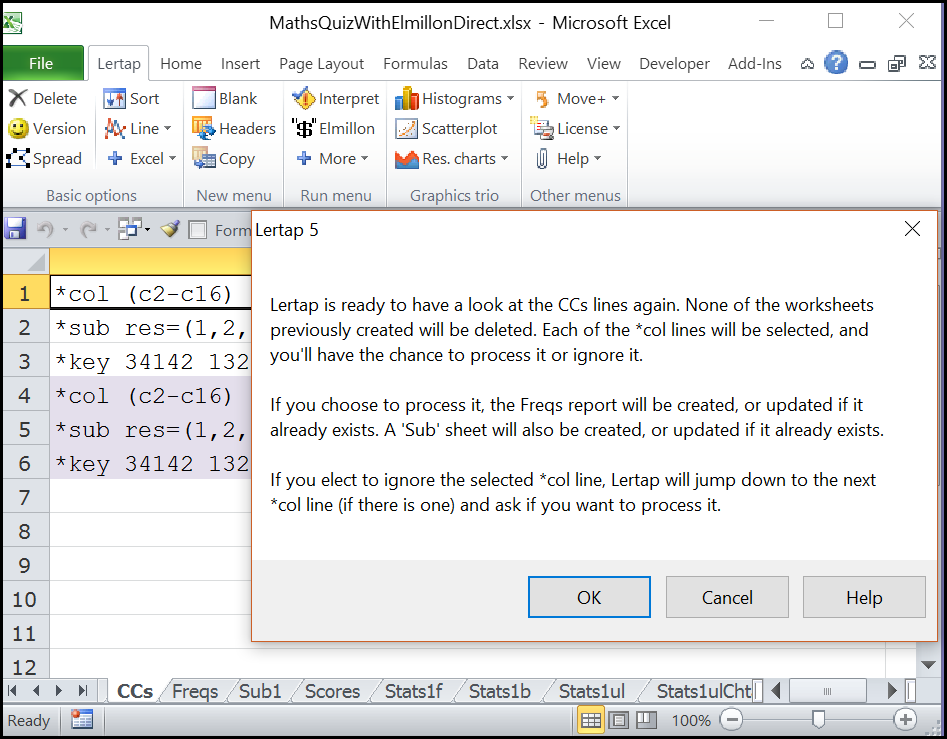This screenshot has height=739, width=947.
Task: Open Excel Help question mark icon
Action: (x=836, y=63)
